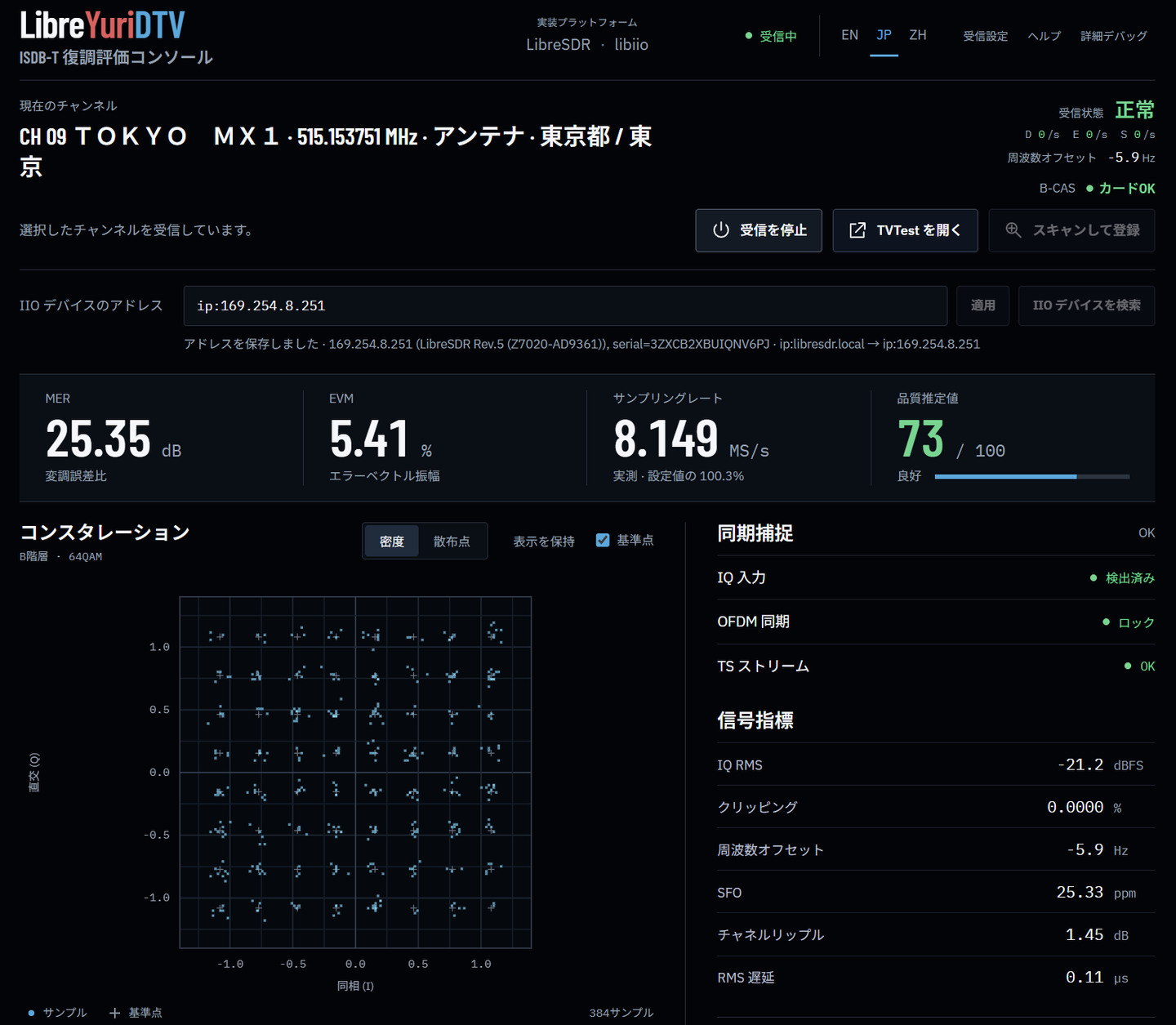
Task: Click the IQ RMS value -21.2
Action: (x=1080, y=764)
